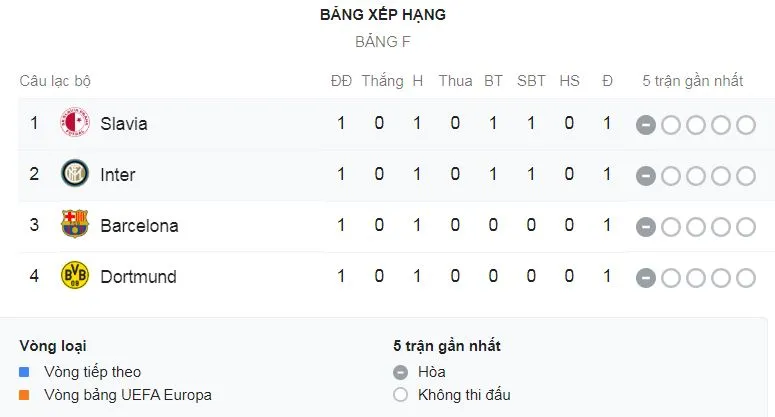Click the Dortmund club crest icon
Image resolution: width=775 pixels, height=417 pixels.
pos(75,276)
